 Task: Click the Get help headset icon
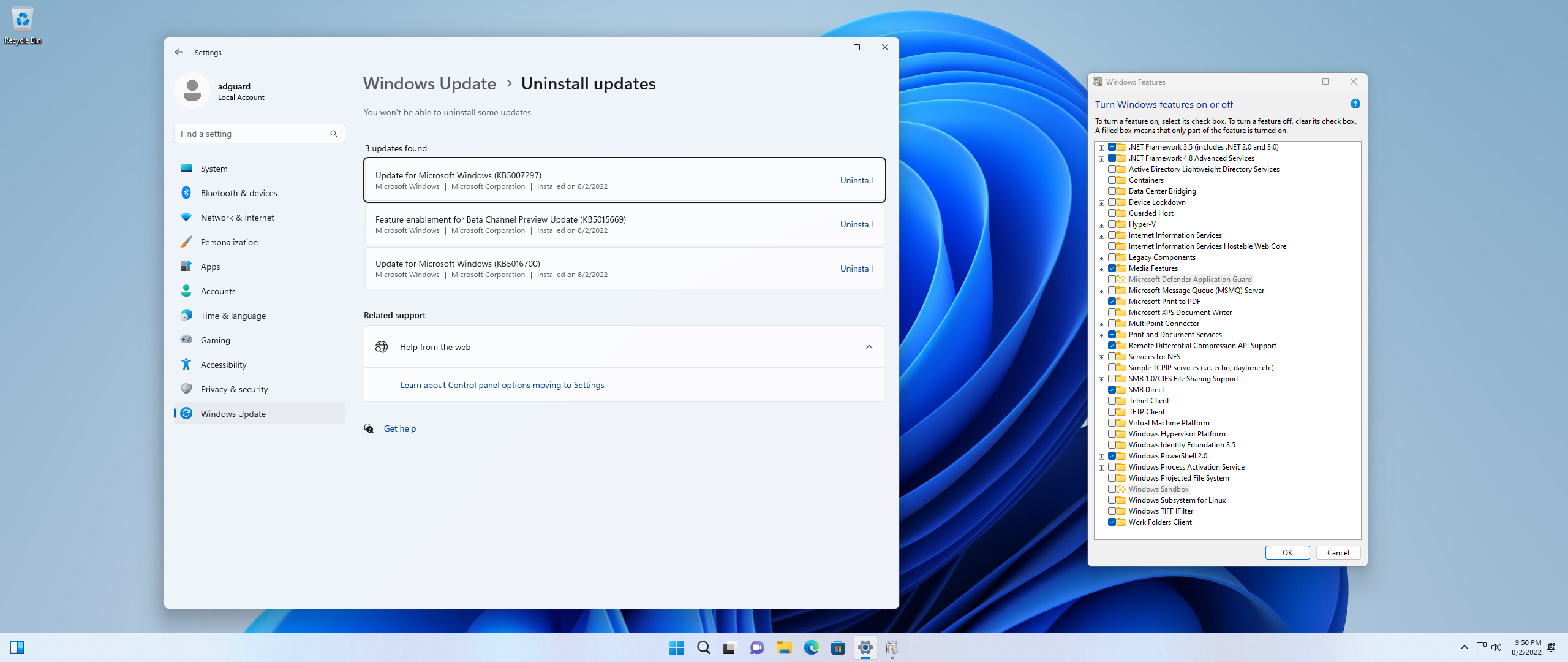(x=369, y=428)
